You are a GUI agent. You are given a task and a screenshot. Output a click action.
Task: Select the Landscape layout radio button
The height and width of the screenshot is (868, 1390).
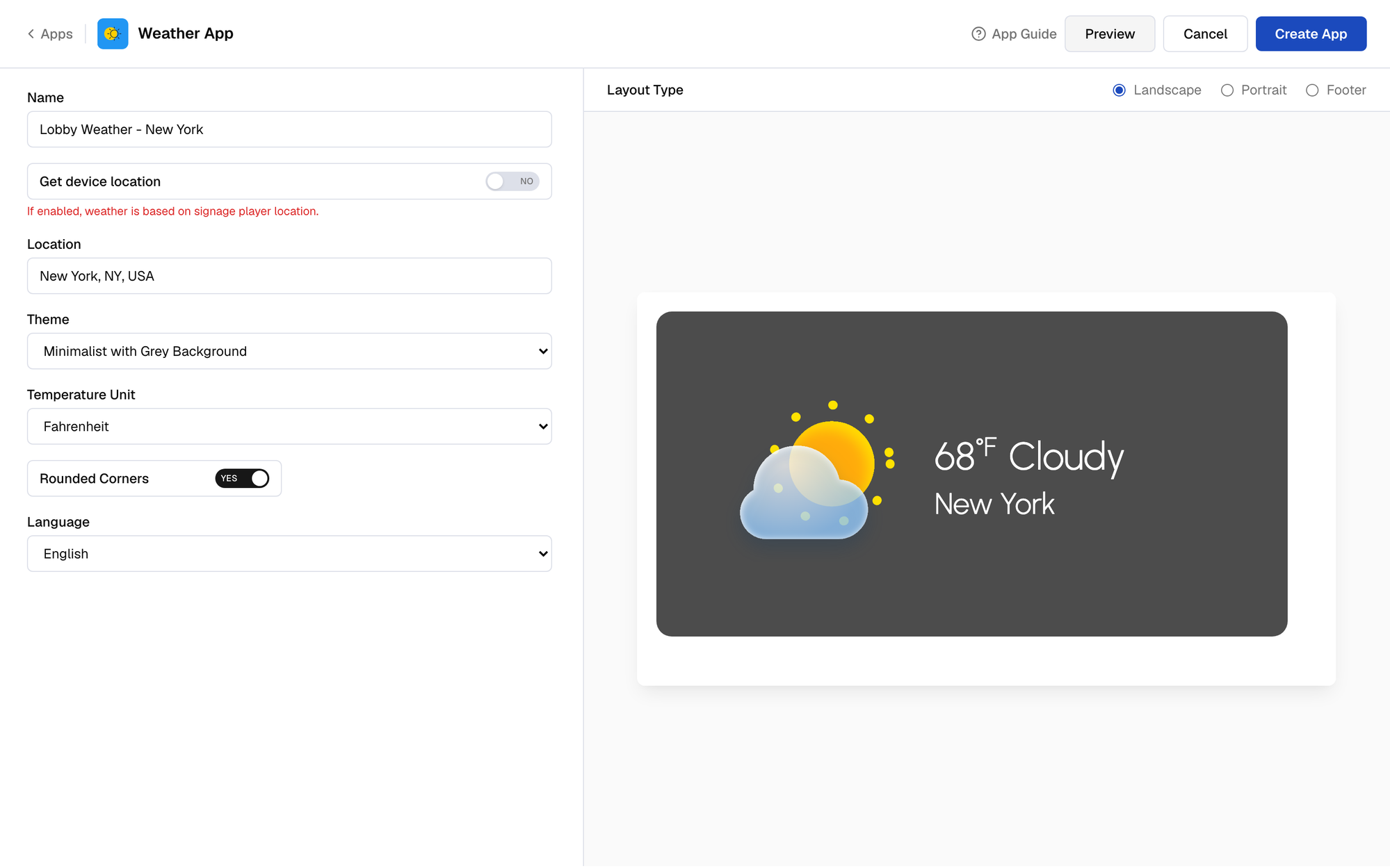coord(1119,90)
